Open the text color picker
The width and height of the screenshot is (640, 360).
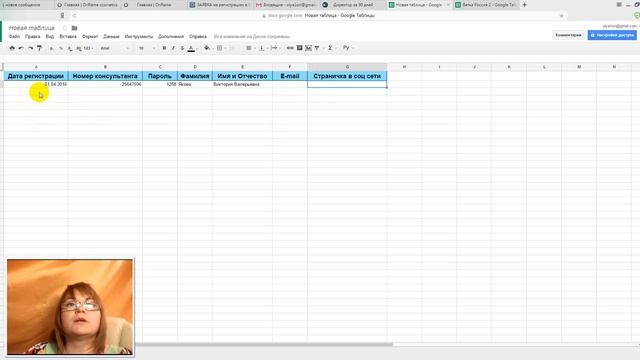pyautogui.click(x=191, y=48)
